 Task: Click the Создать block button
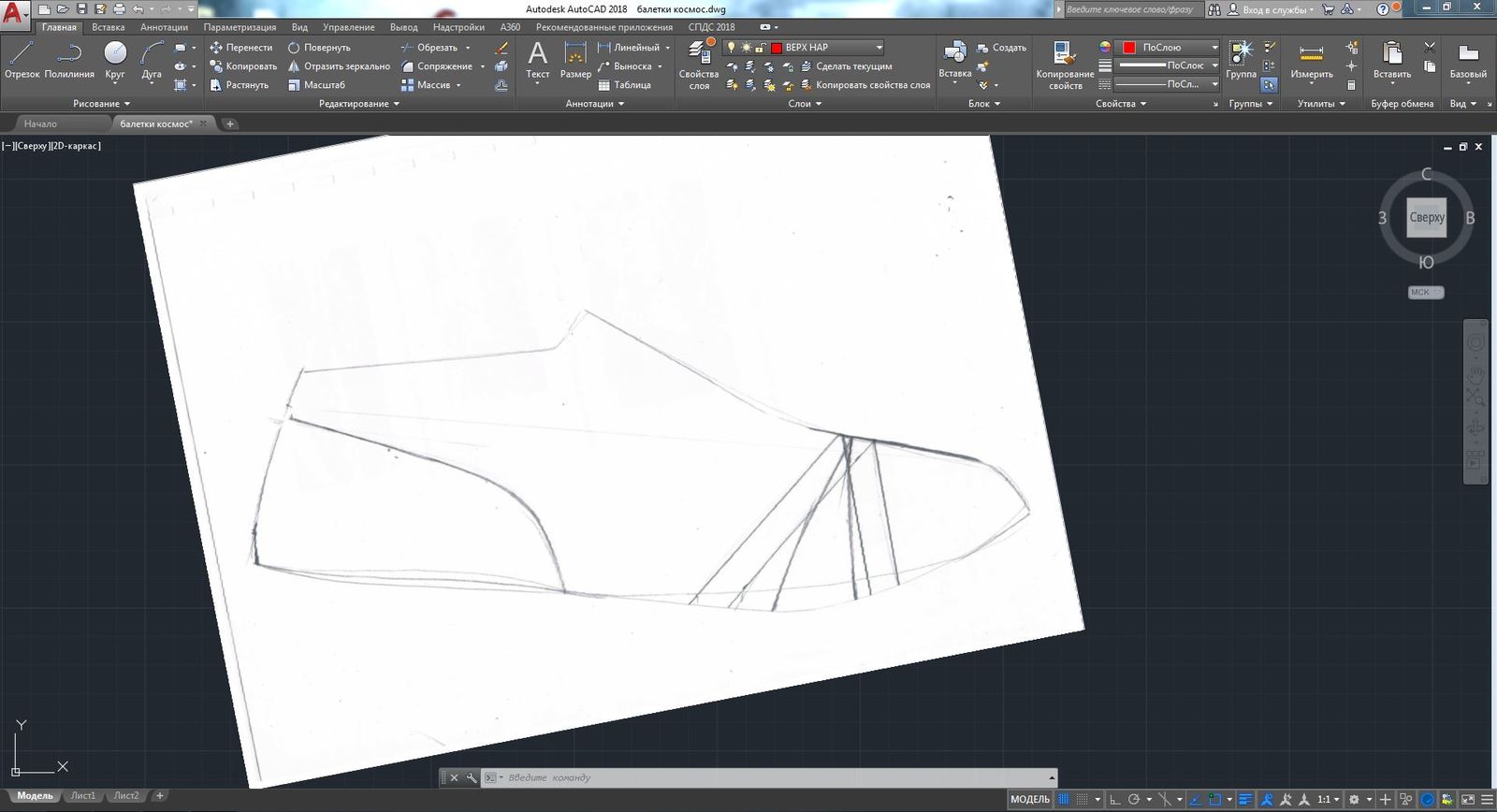click(x=1001, y=48)
